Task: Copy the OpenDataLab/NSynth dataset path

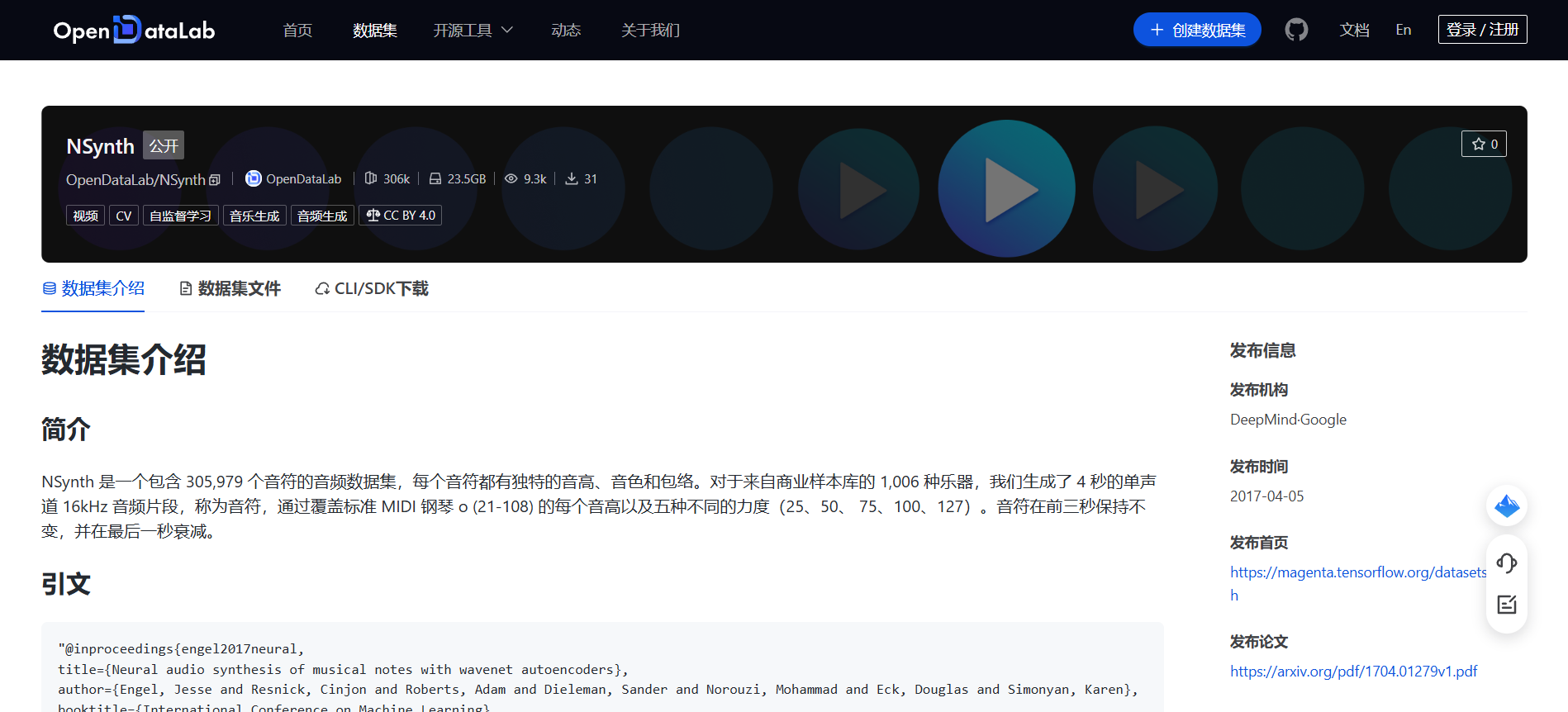Action: (215, 180)
